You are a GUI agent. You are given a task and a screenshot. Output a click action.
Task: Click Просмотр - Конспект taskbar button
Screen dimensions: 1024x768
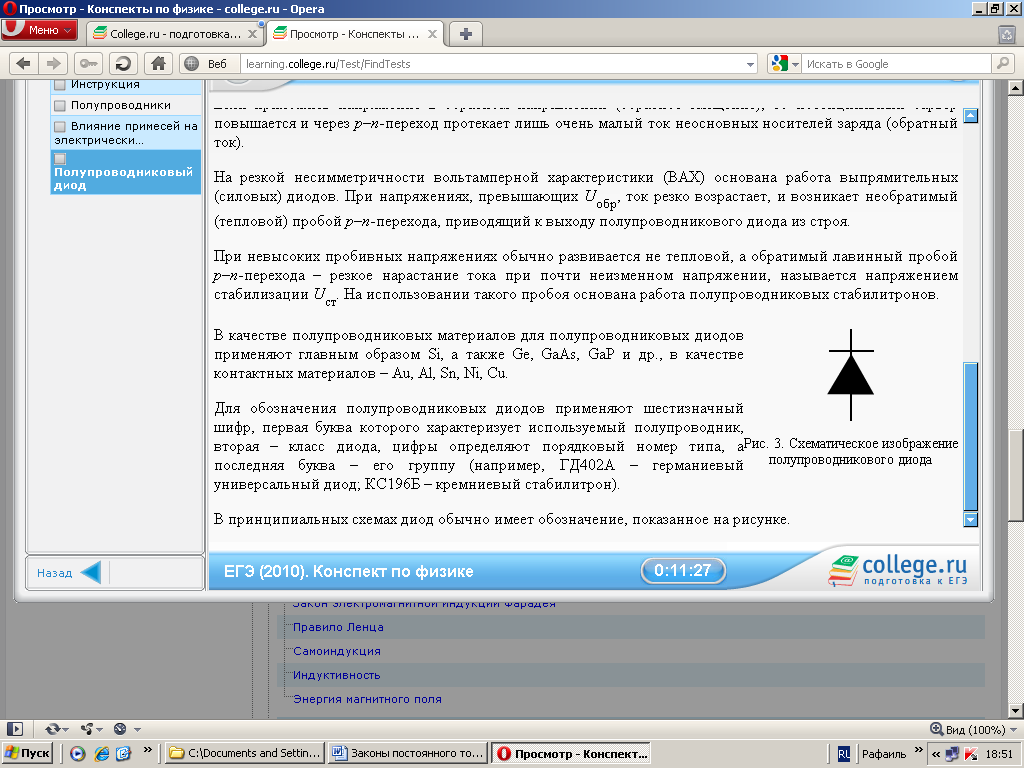(x=571, y=753)
